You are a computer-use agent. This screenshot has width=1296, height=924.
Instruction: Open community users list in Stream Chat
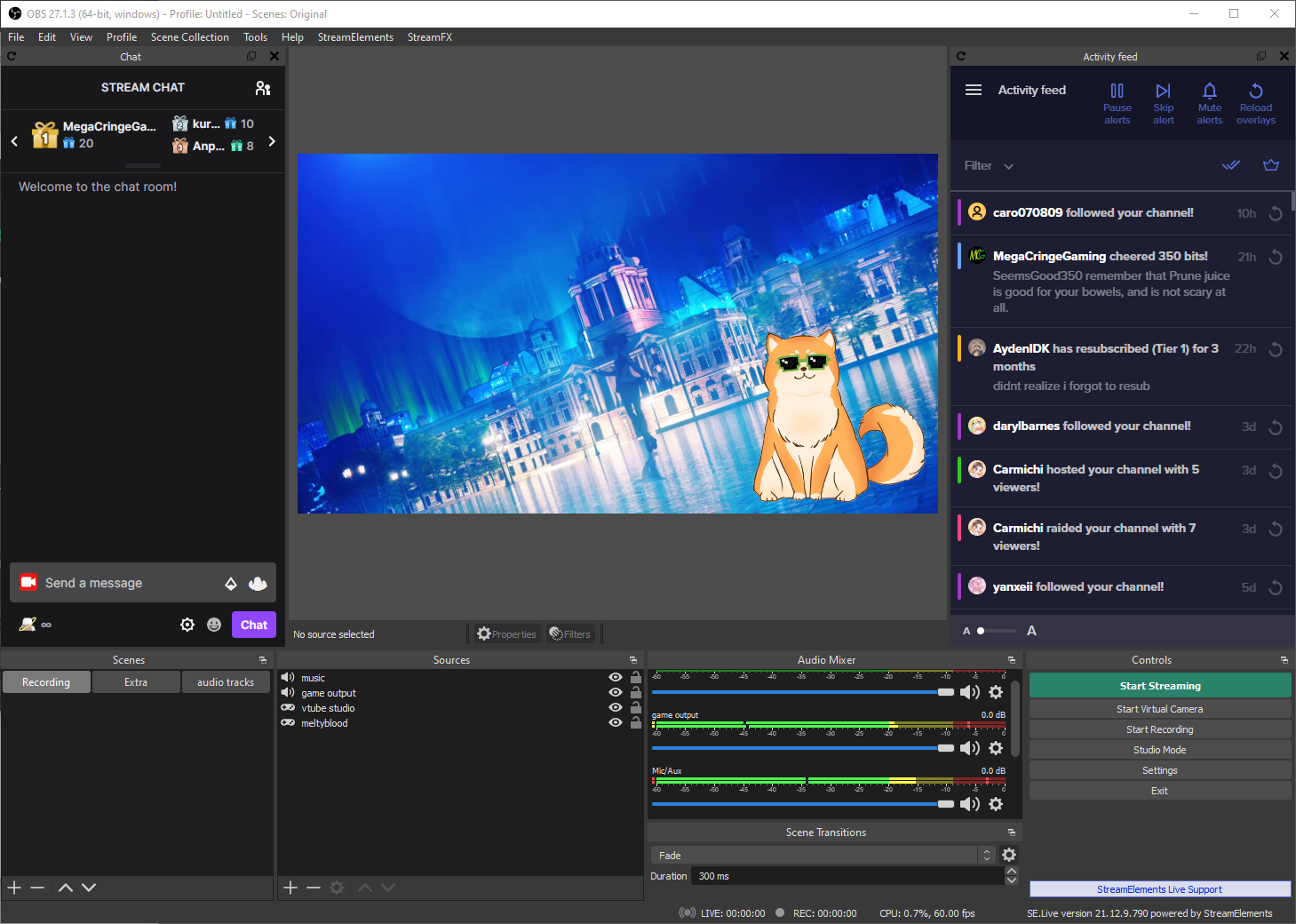pyautogui.click(x=263, y=88)
